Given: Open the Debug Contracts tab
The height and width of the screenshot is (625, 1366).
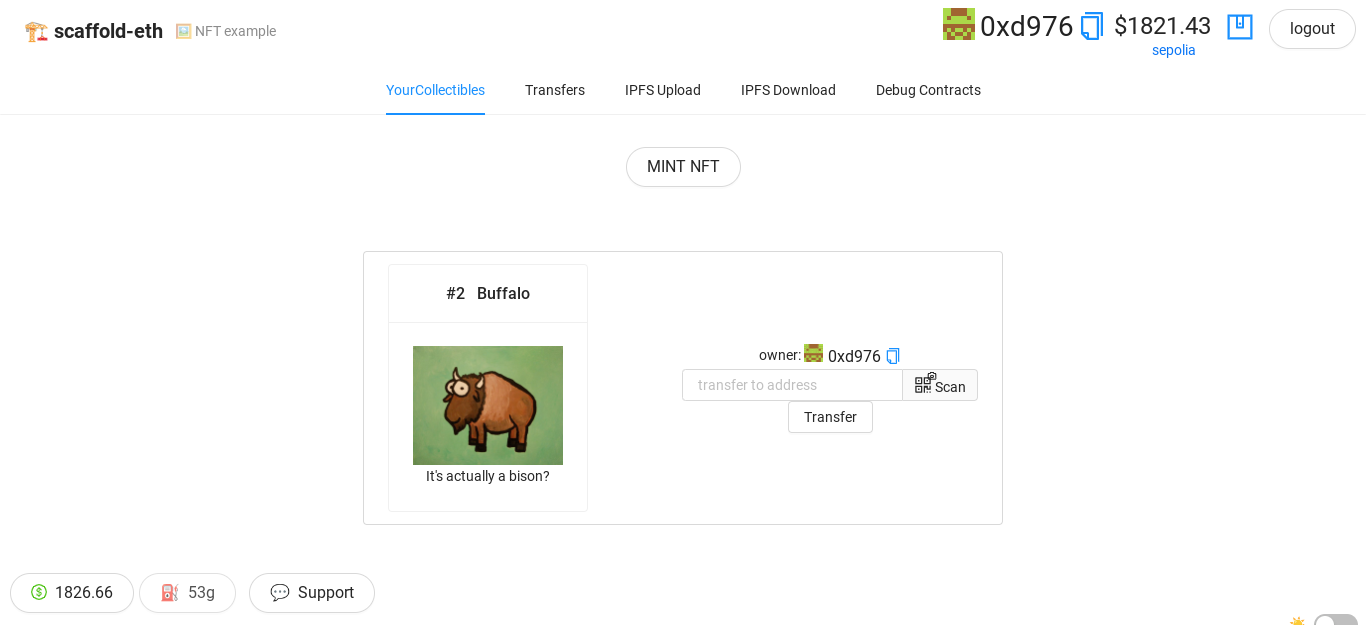Looking at the screenshot, I should (x=928, y=90).
